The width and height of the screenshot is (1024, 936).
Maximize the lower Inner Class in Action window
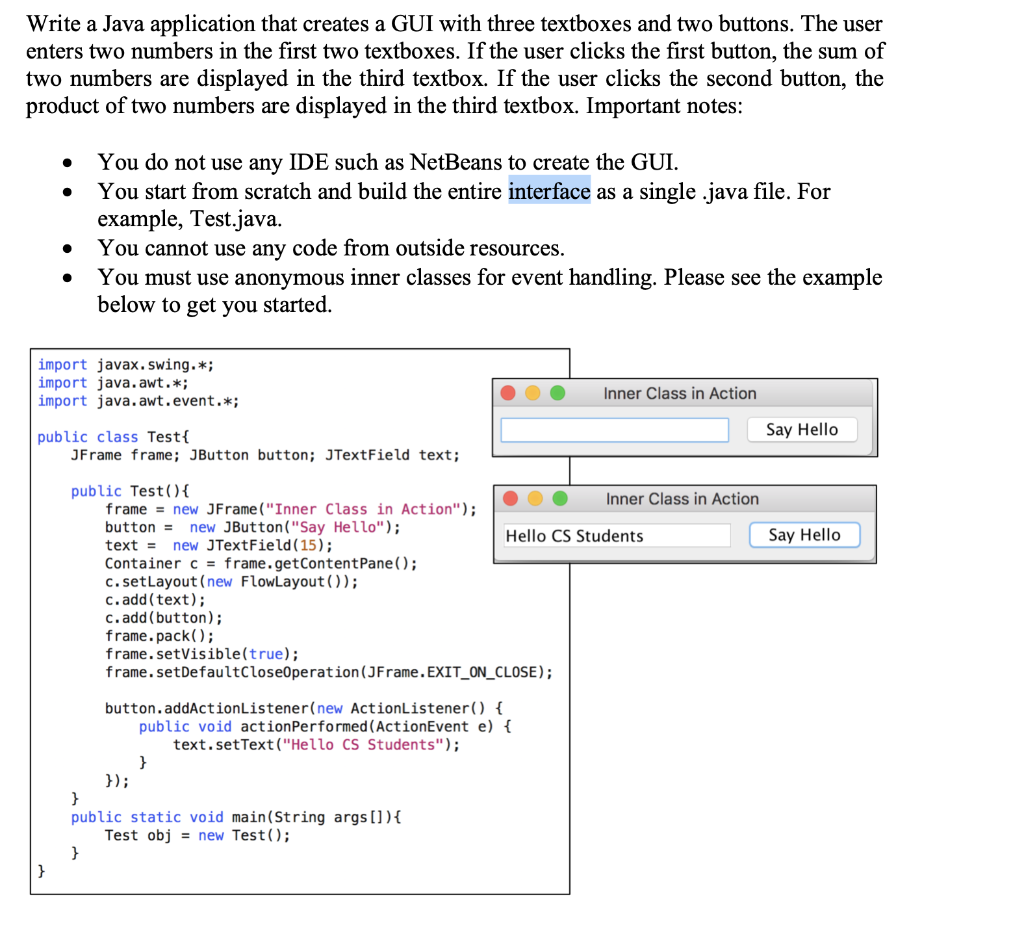point(560,499)
